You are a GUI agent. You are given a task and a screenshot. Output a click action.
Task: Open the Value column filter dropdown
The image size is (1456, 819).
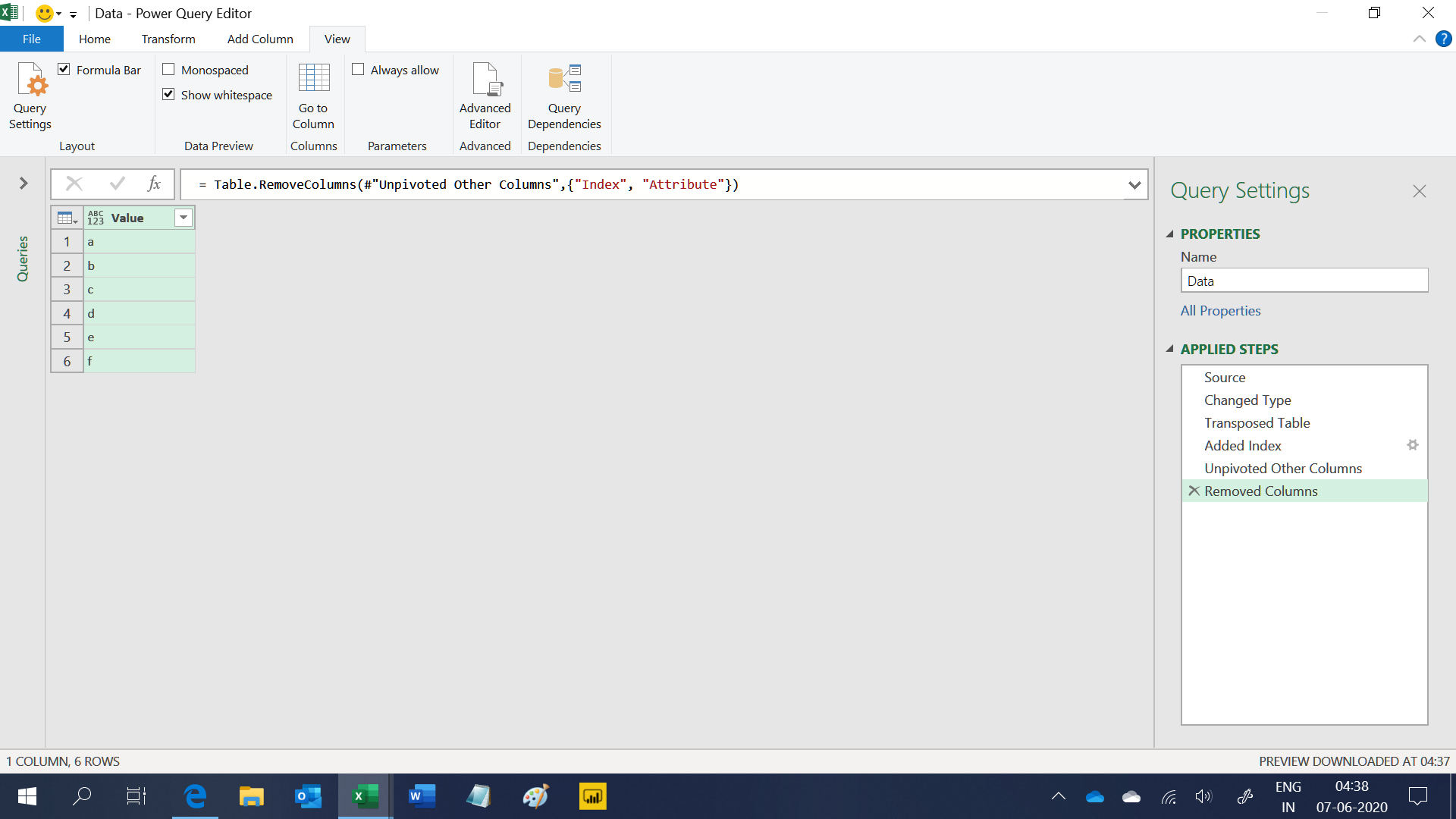click(184, 218)
